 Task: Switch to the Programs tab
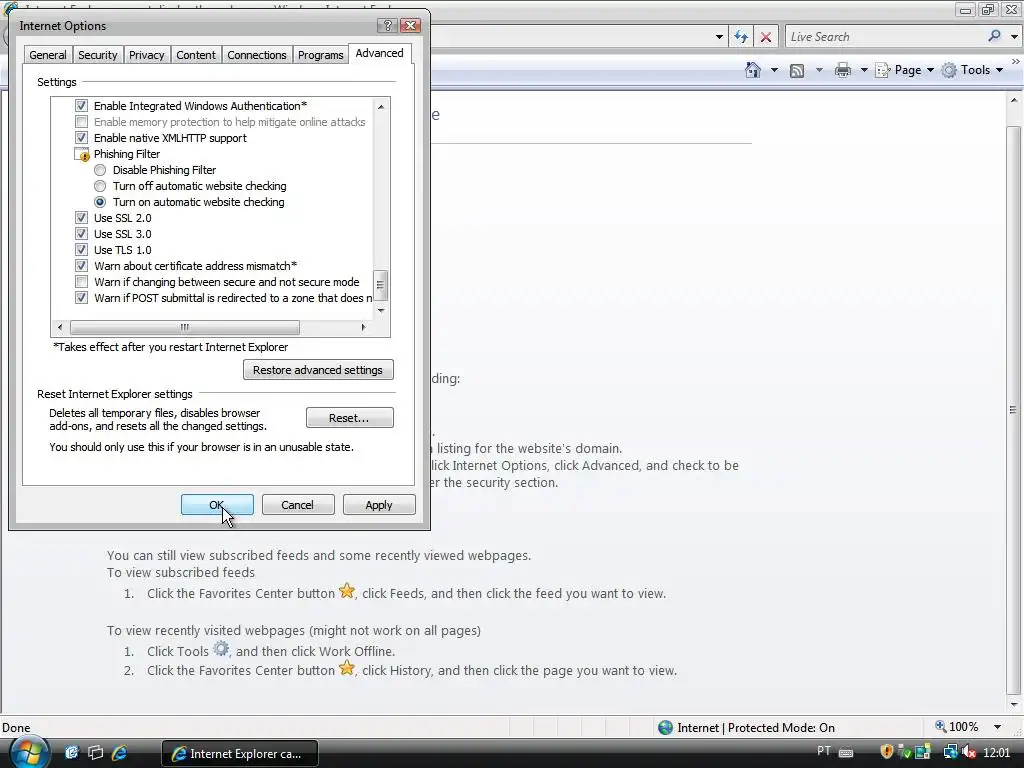click(x=320, y=55)
